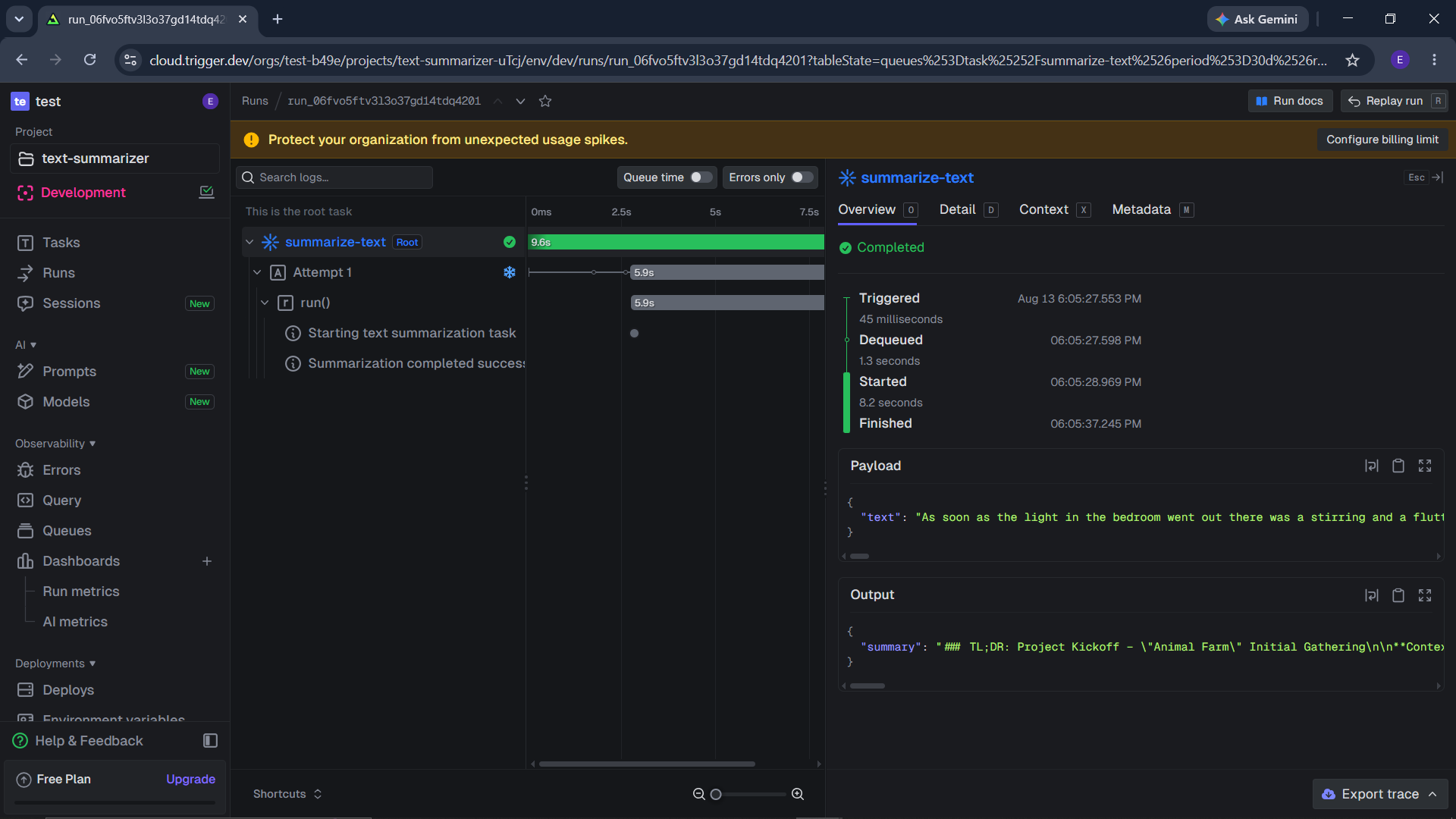Open Chrome profile avatar
Image resolution: width=1456 pixels, height=819 pixels.
pyautogui.click(x=1400, y=60)
